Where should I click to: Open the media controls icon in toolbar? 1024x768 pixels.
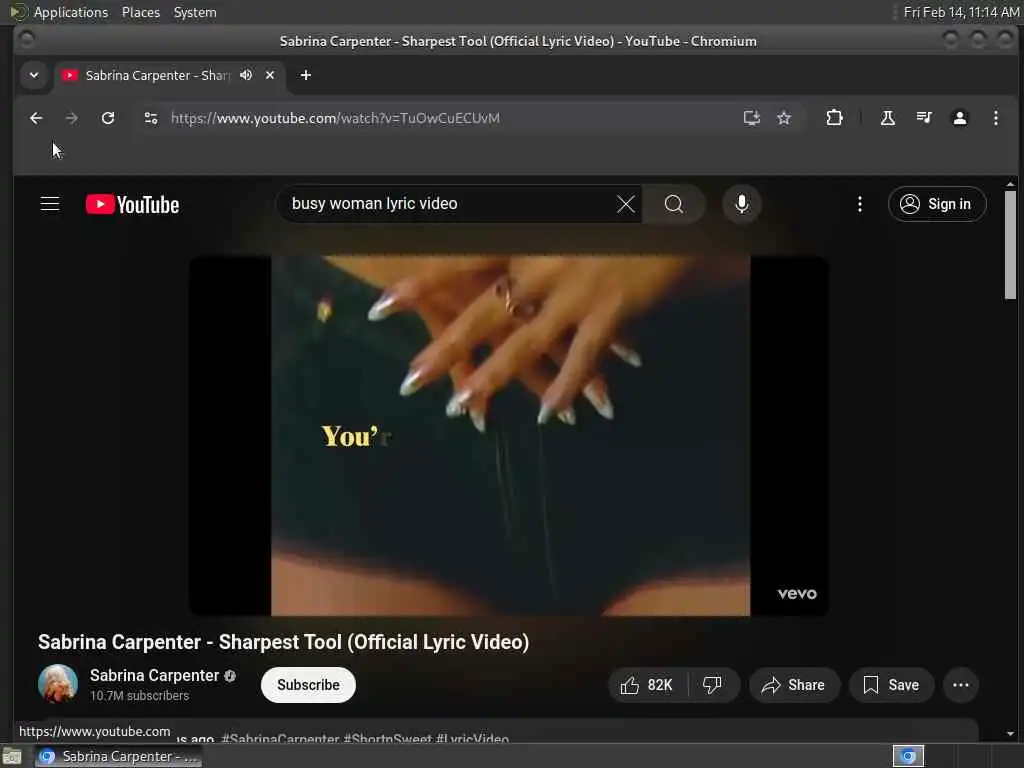point(923,118)
